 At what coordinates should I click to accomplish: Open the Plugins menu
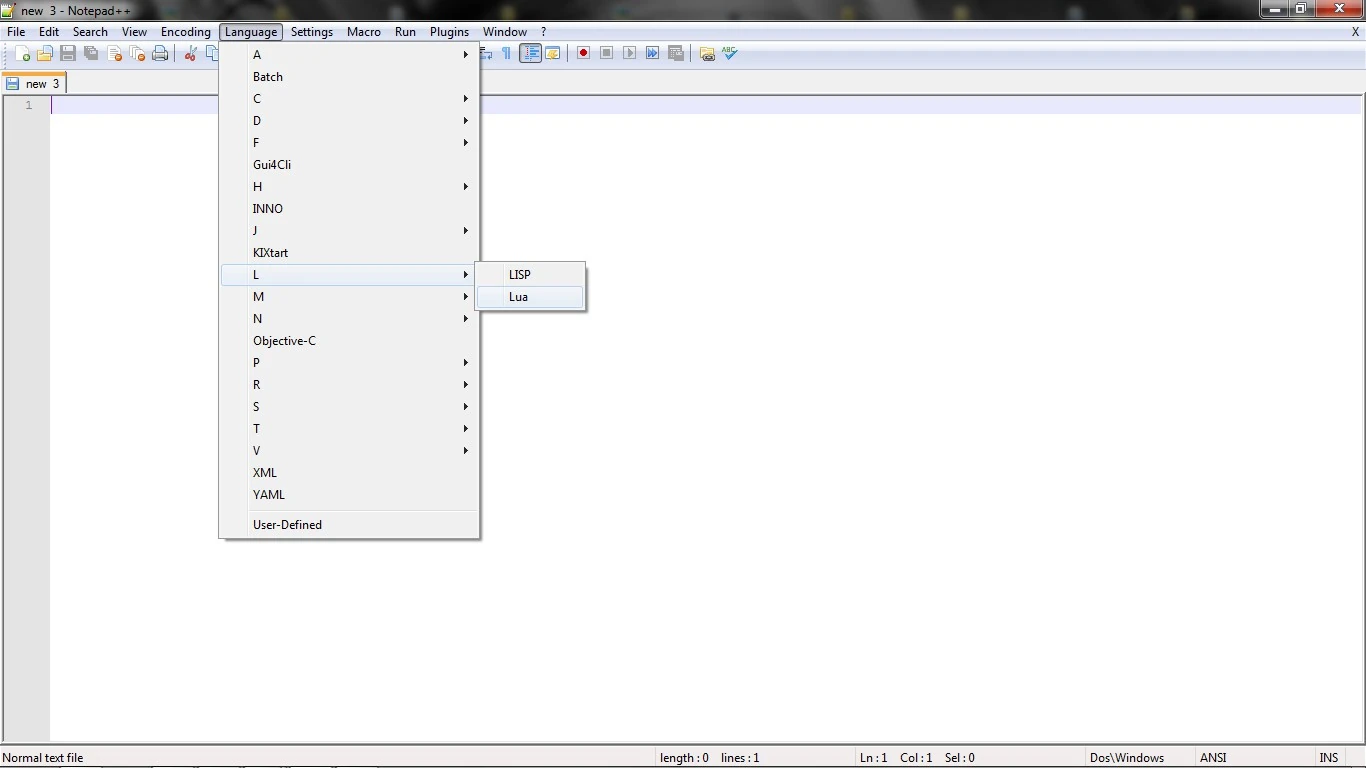(450, 32)
